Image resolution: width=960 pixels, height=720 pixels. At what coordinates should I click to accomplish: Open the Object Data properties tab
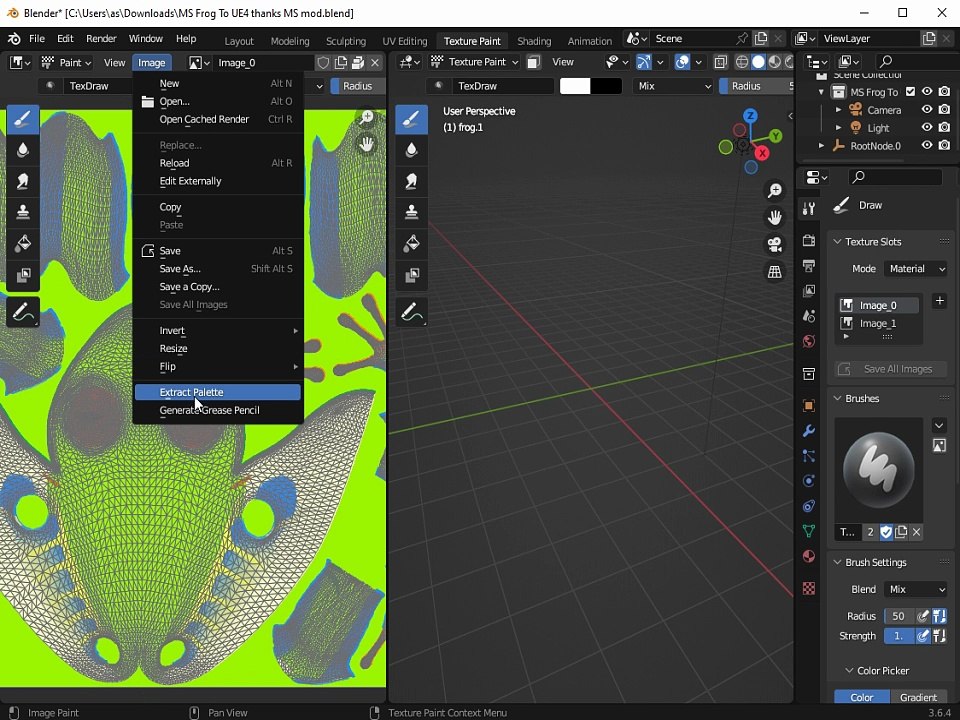coord(809,531)
